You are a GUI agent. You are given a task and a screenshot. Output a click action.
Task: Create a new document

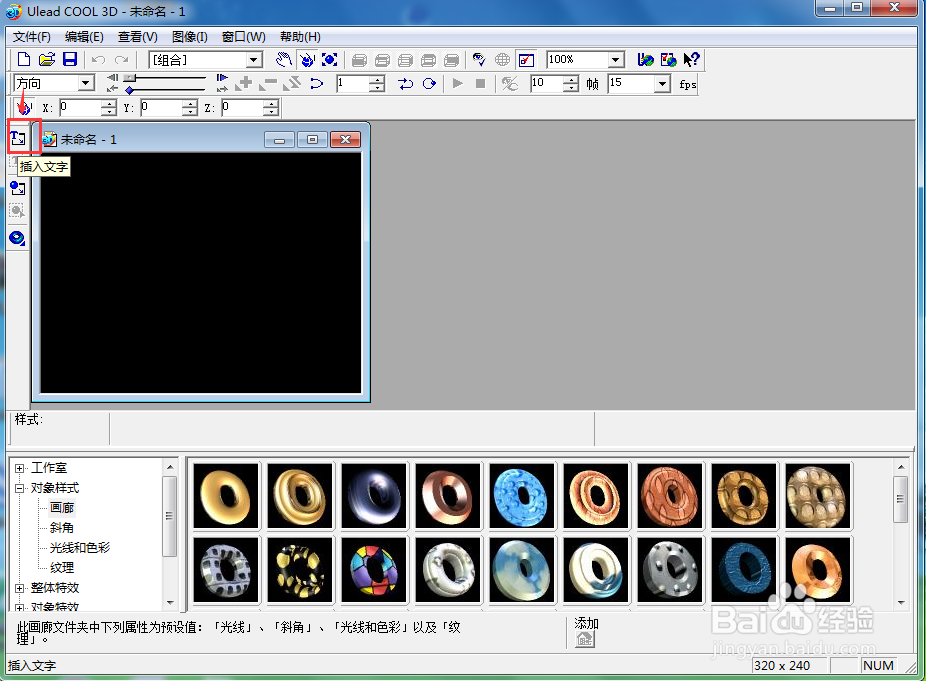click(x=24, y=60)
